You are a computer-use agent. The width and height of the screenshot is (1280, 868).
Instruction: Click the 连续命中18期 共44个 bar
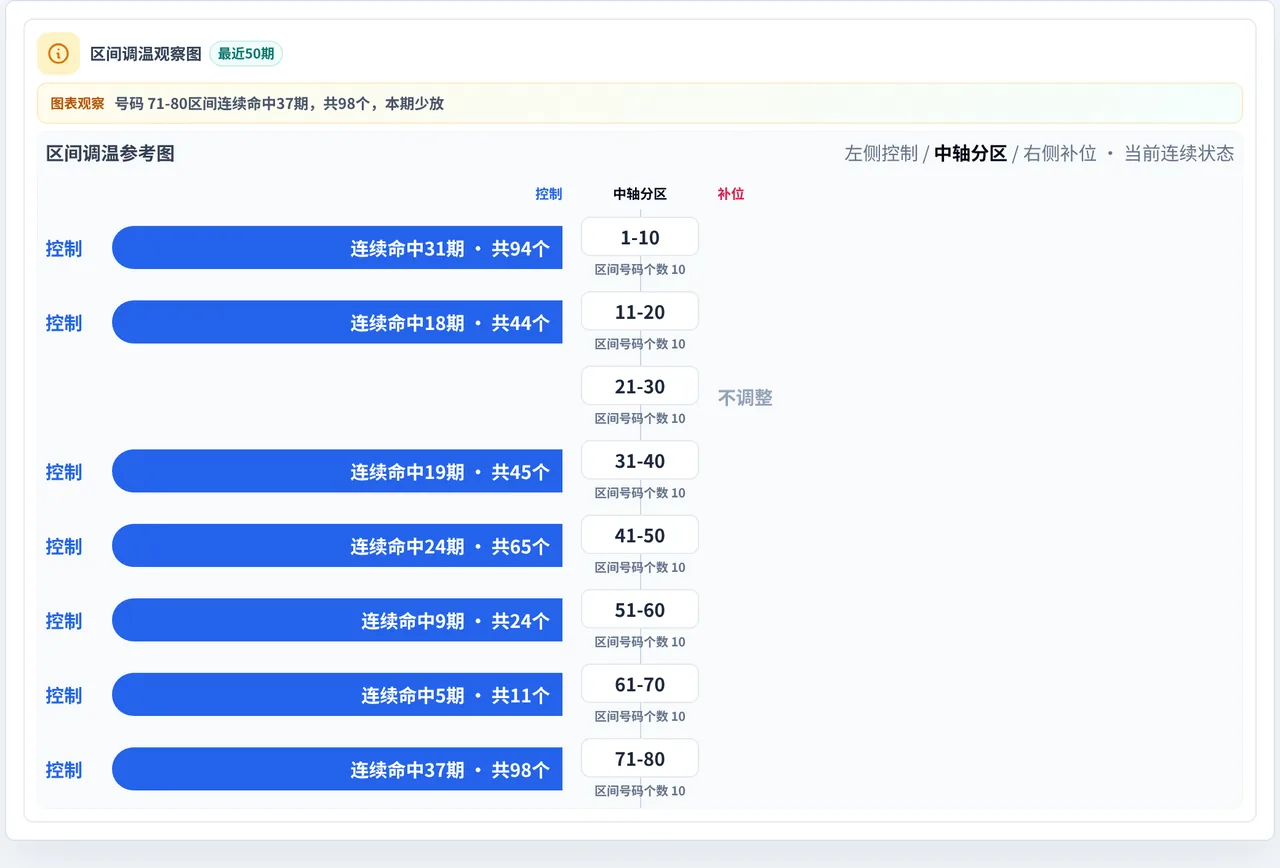tap(337, 322)
